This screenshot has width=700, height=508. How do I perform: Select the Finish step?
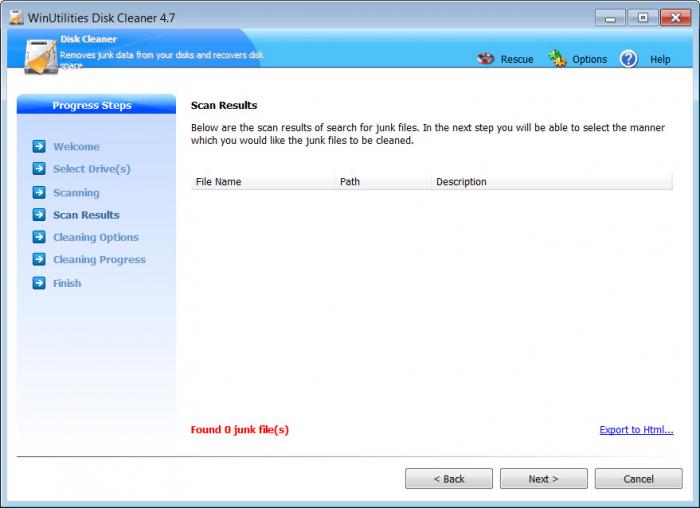point(67,283)
